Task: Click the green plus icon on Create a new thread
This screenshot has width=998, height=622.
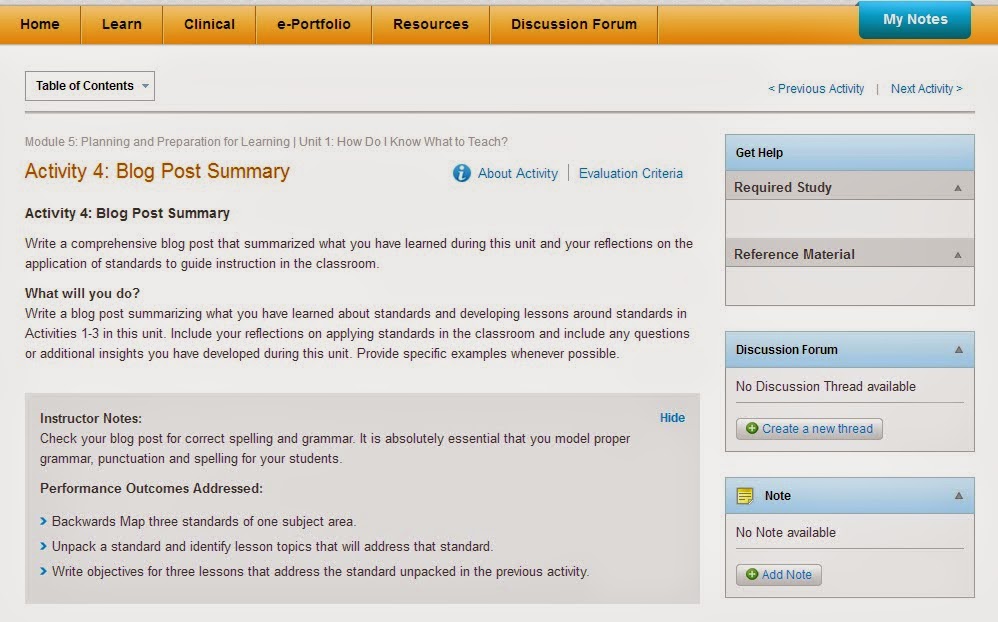Action: coord(752,429)
